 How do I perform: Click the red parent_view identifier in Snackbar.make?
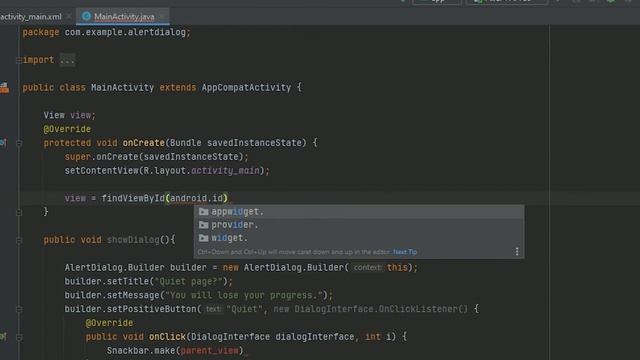pyautogui.click(x=209, y=351)
